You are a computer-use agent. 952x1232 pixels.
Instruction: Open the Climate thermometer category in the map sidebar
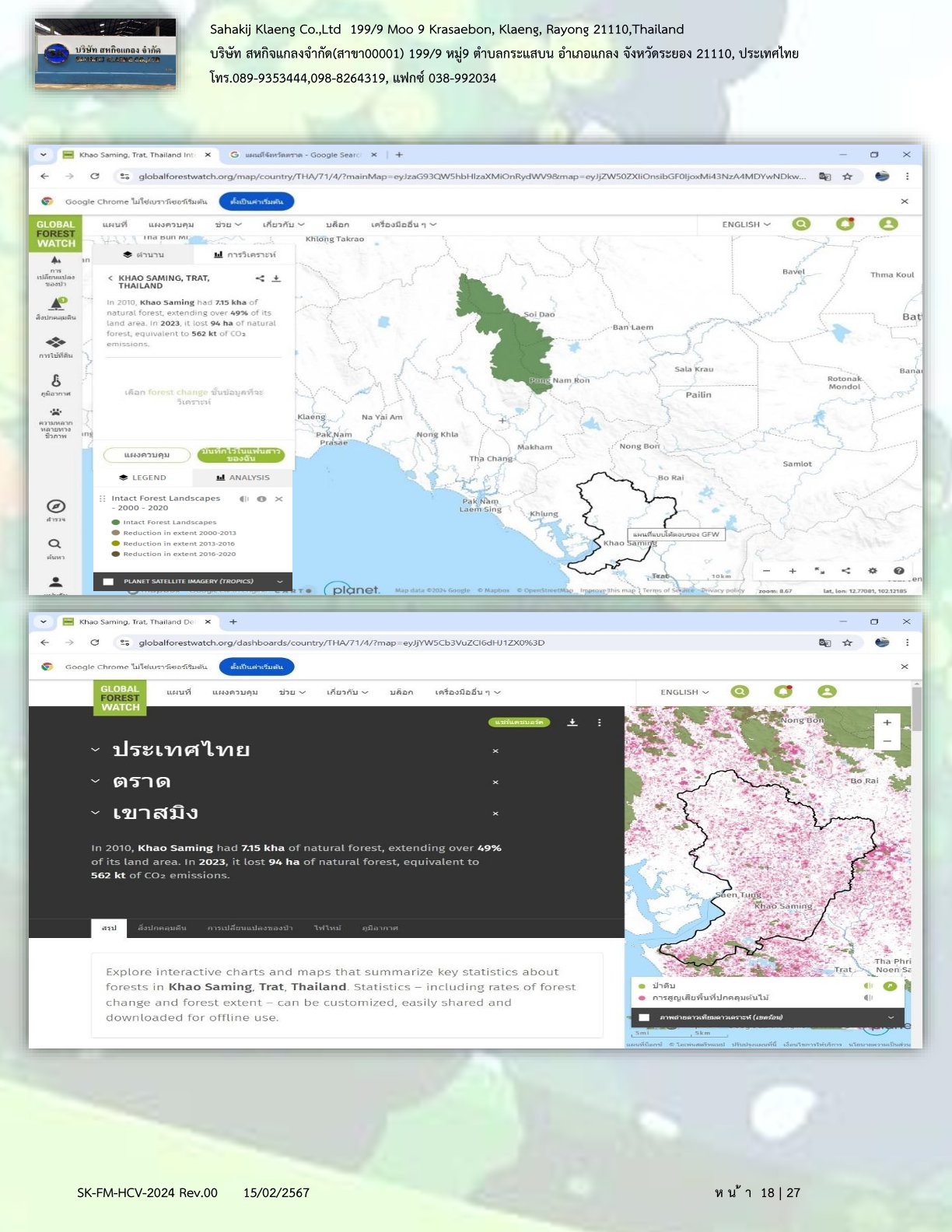(x=55, y=381)
